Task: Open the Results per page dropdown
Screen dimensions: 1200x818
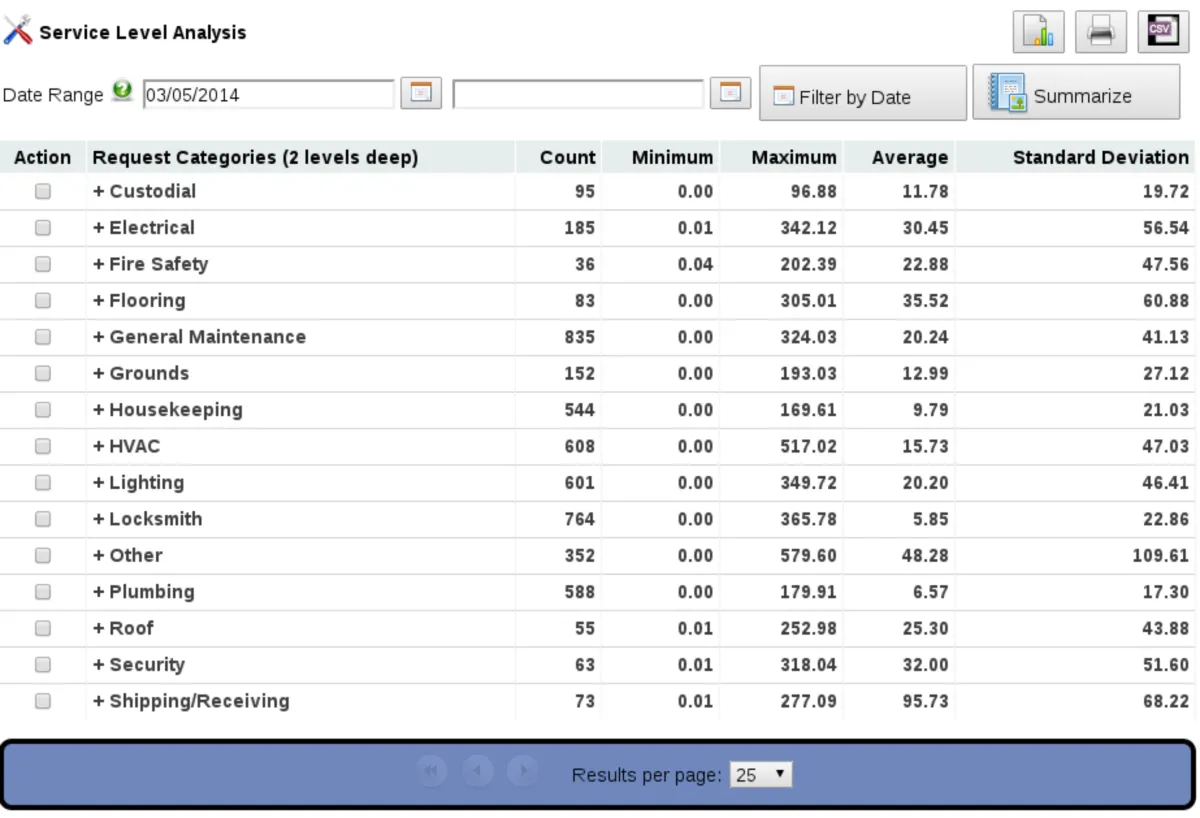Action: (x=761, y=775)
